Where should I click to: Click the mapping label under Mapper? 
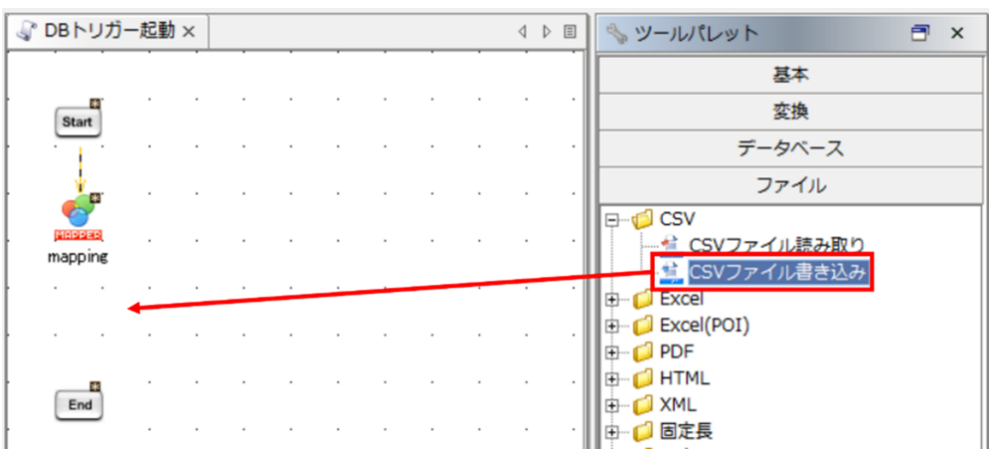(x=79, y=257)
